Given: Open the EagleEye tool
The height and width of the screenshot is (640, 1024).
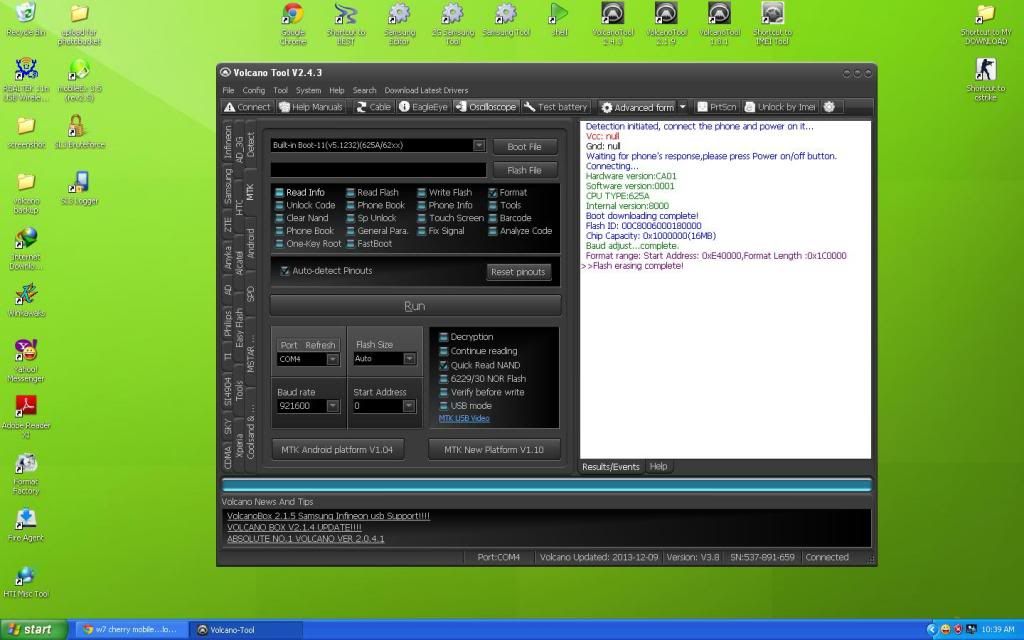Looking at the screenshot, I should pos(423,107).
